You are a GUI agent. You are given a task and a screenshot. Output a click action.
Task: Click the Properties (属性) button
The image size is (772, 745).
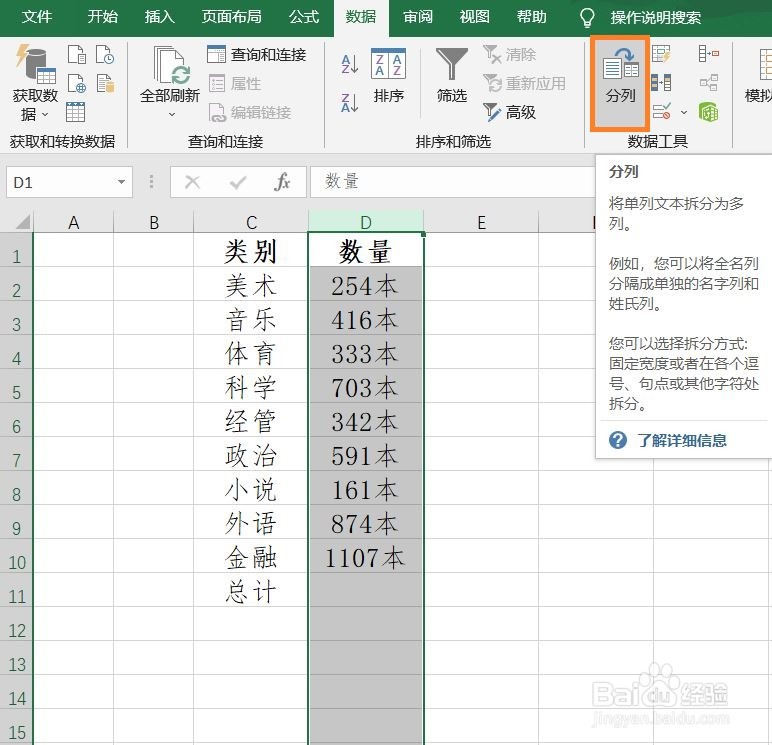(235, 84)
